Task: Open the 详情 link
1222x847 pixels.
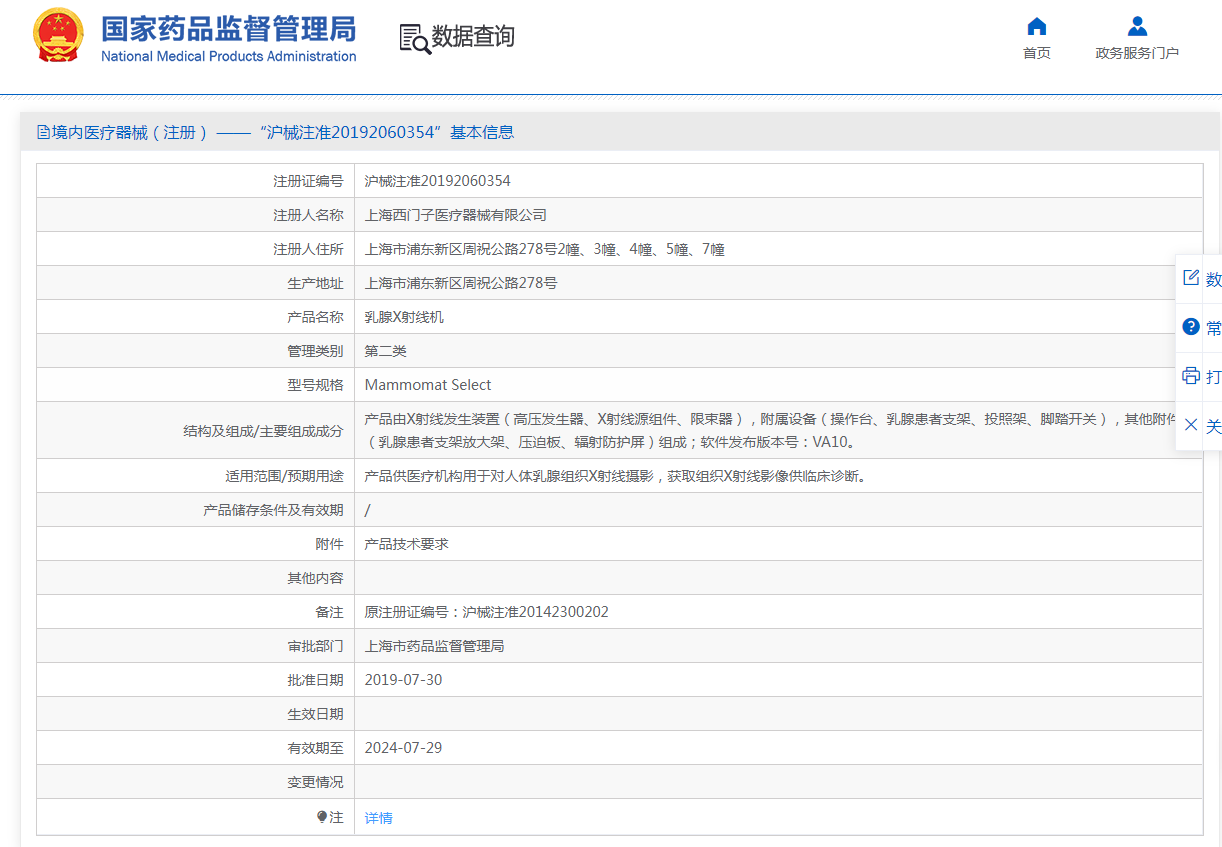Action: pos(378,818)
